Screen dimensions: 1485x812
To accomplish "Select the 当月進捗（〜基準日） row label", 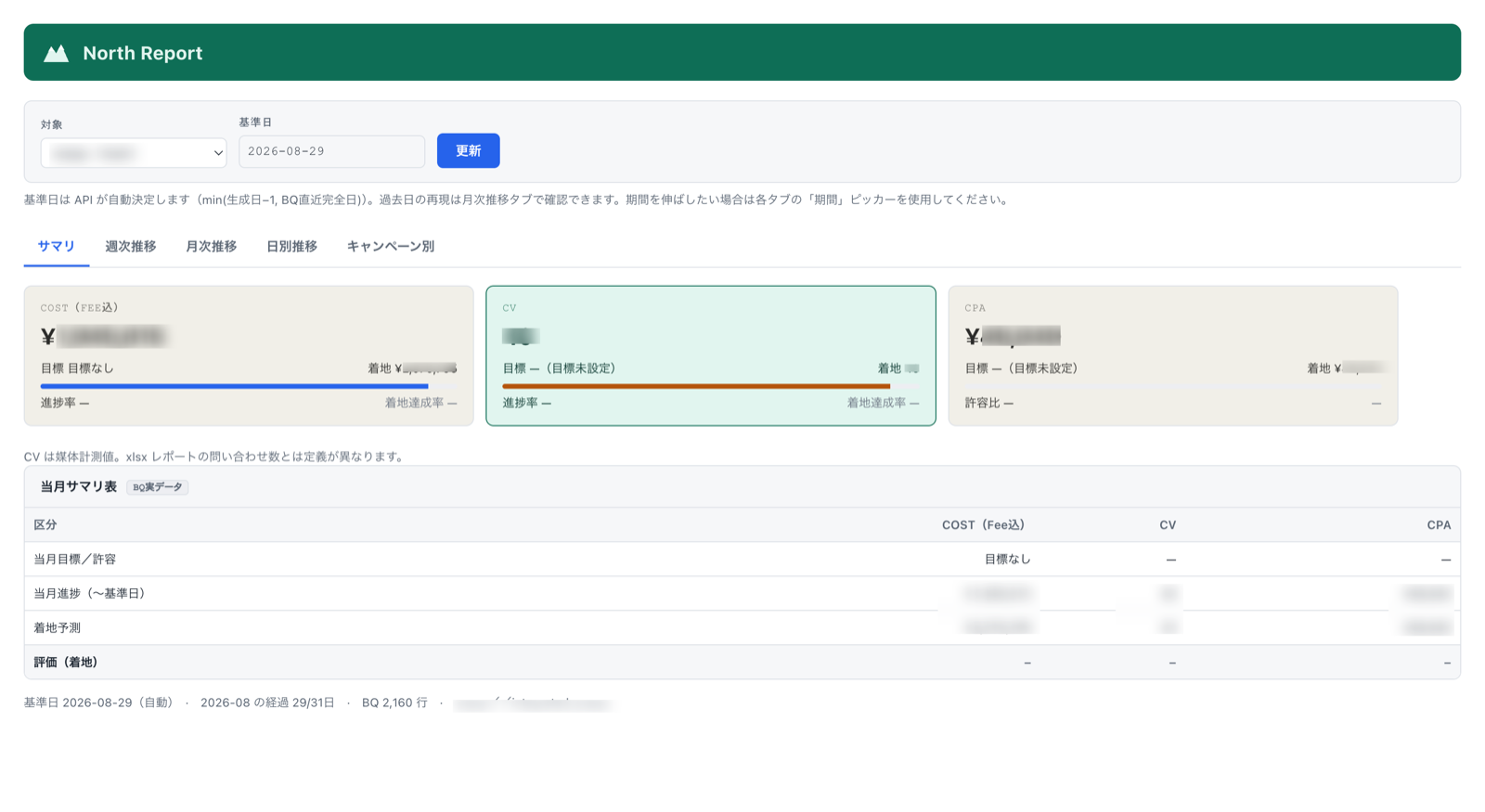I will pos(89,594).
